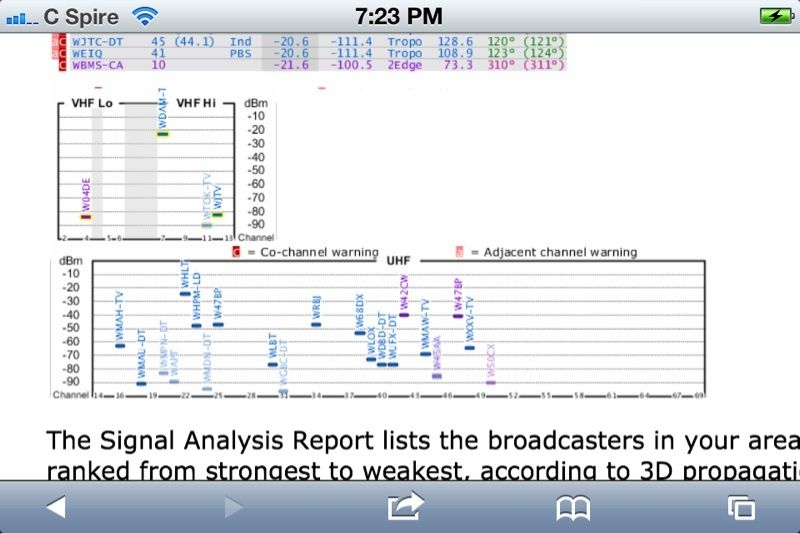800x534 pixels.
Task: Click the red Co-channel warning legend icon
Action: [x=236, y=252]
